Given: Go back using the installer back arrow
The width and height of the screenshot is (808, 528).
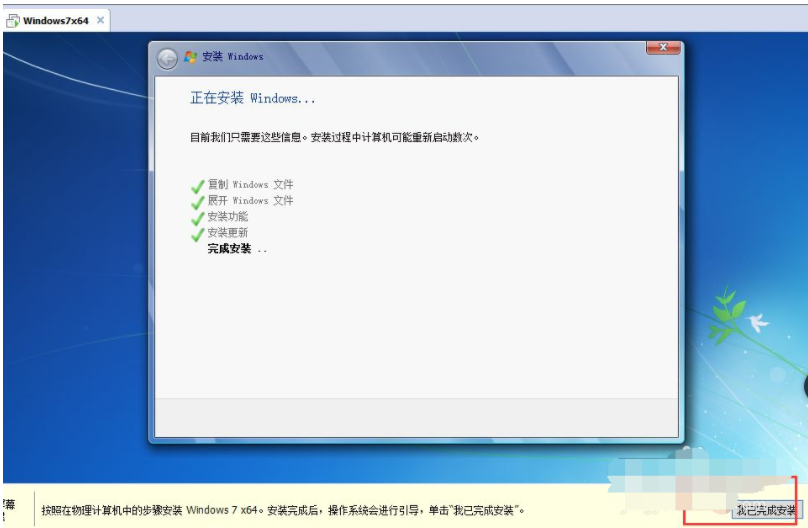Looking at the screenshot, I should (x=167, y=59).
